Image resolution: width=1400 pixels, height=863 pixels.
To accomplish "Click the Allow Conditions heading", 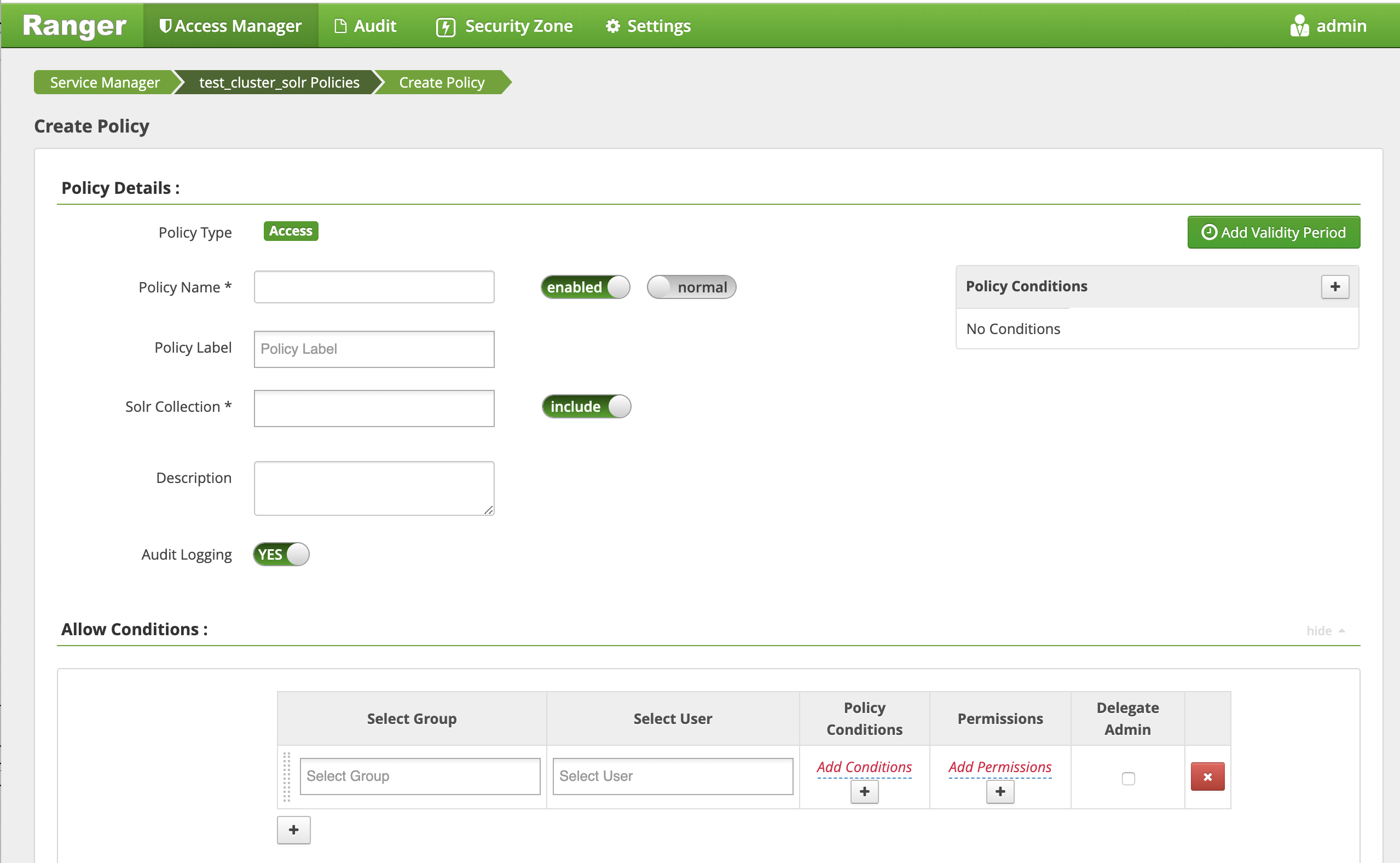I will pyautogui.click(x=134, y=629).
